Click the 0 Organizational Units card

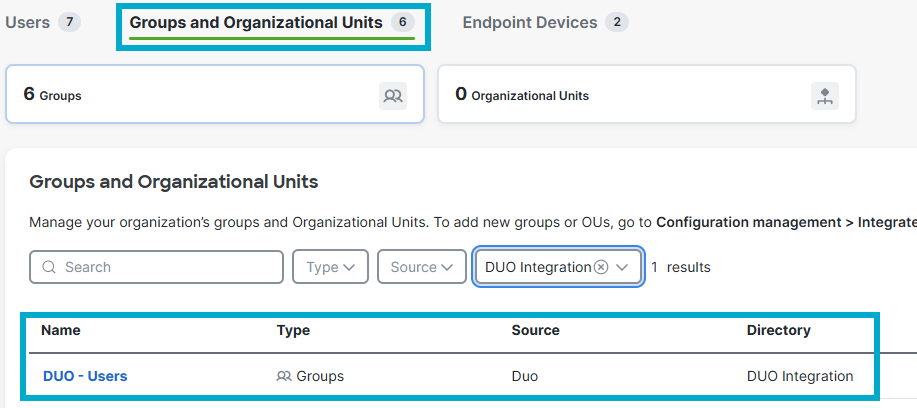(x=647, y=94)
